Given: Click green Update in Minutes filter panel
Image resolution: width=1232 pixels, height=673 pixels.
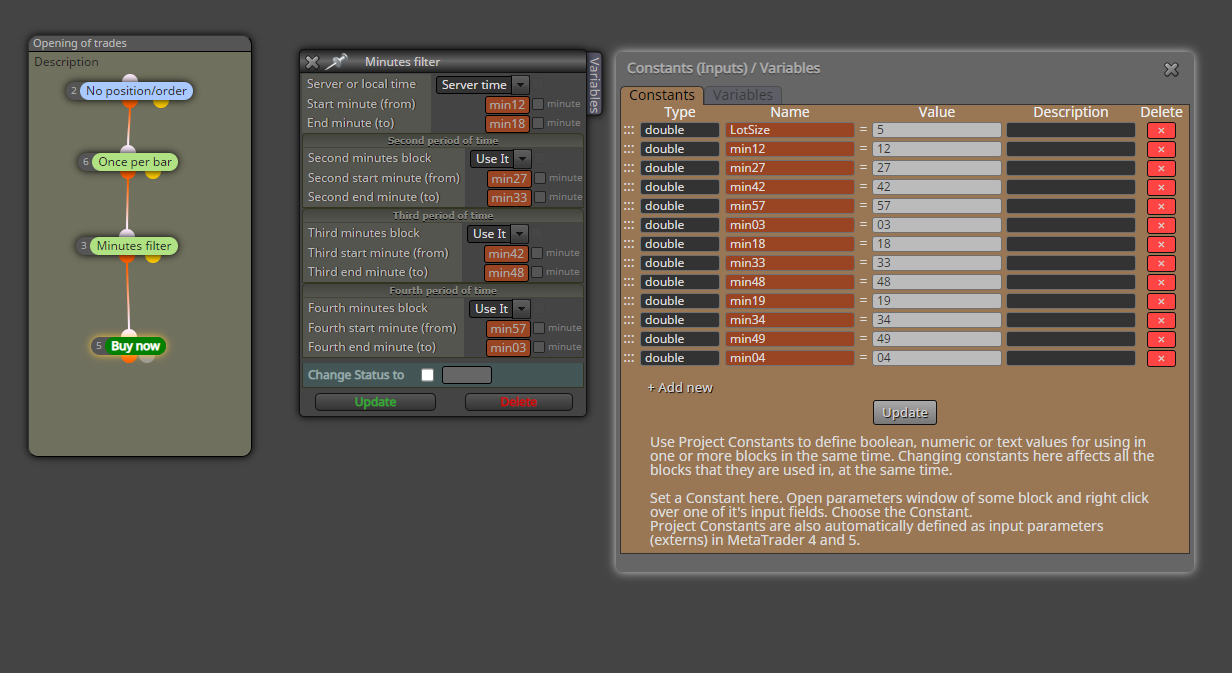Looking at the screenshot, I should 375,402.
